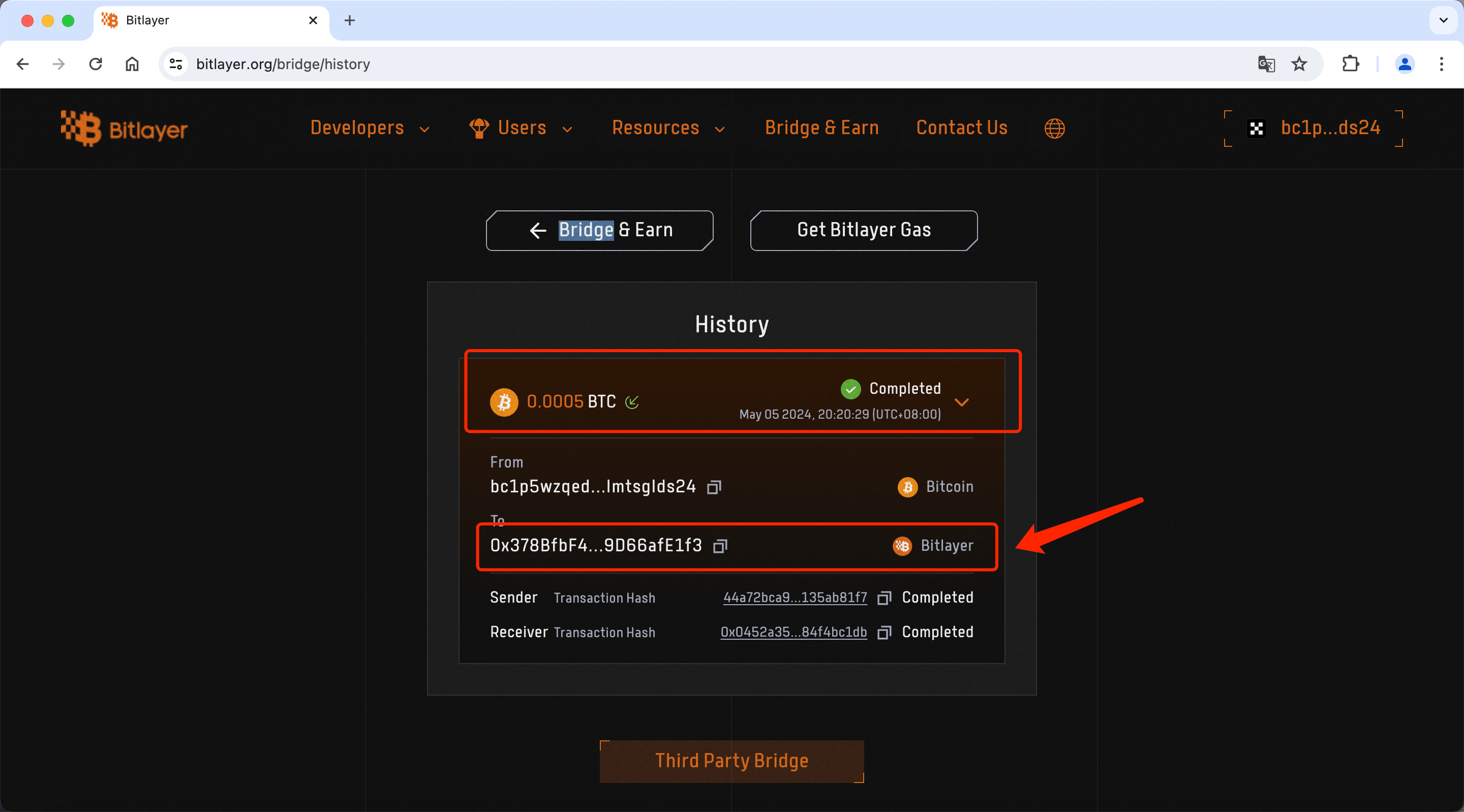Image resolution: width=1464 pixels, height=812 pixels.
Task: Collapse the 0.0005 BTC transaction chevron
Action: [x=962, y=402]
